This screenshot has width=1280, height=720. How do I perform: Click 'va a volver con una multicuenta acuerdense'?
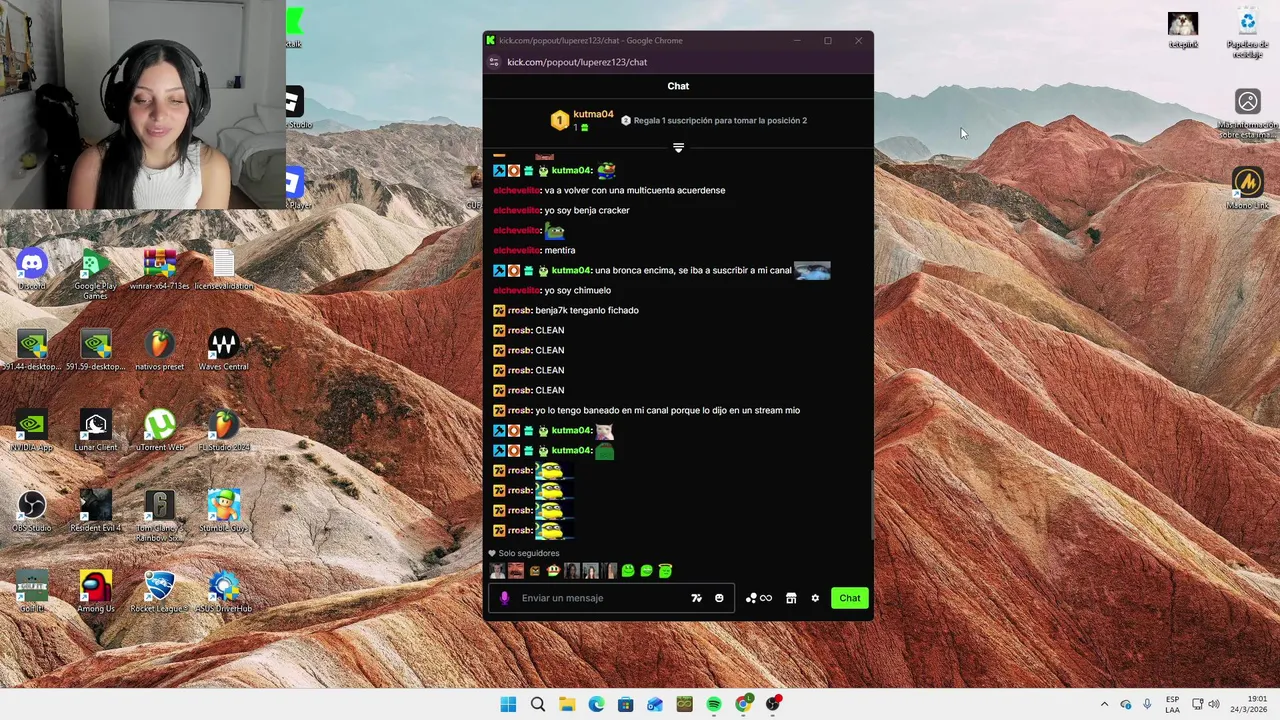point(635,190)
